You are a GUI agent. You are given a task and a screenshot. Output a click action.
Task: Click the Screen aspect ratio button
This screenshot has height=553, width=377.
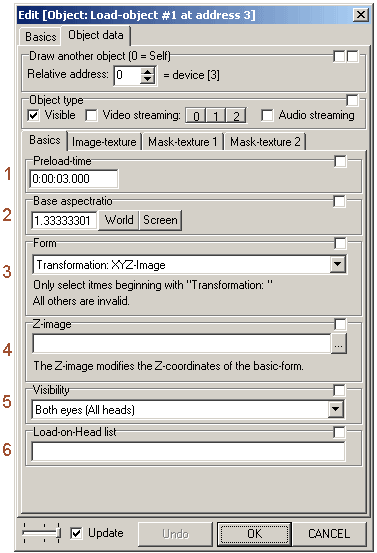(160, 220)
